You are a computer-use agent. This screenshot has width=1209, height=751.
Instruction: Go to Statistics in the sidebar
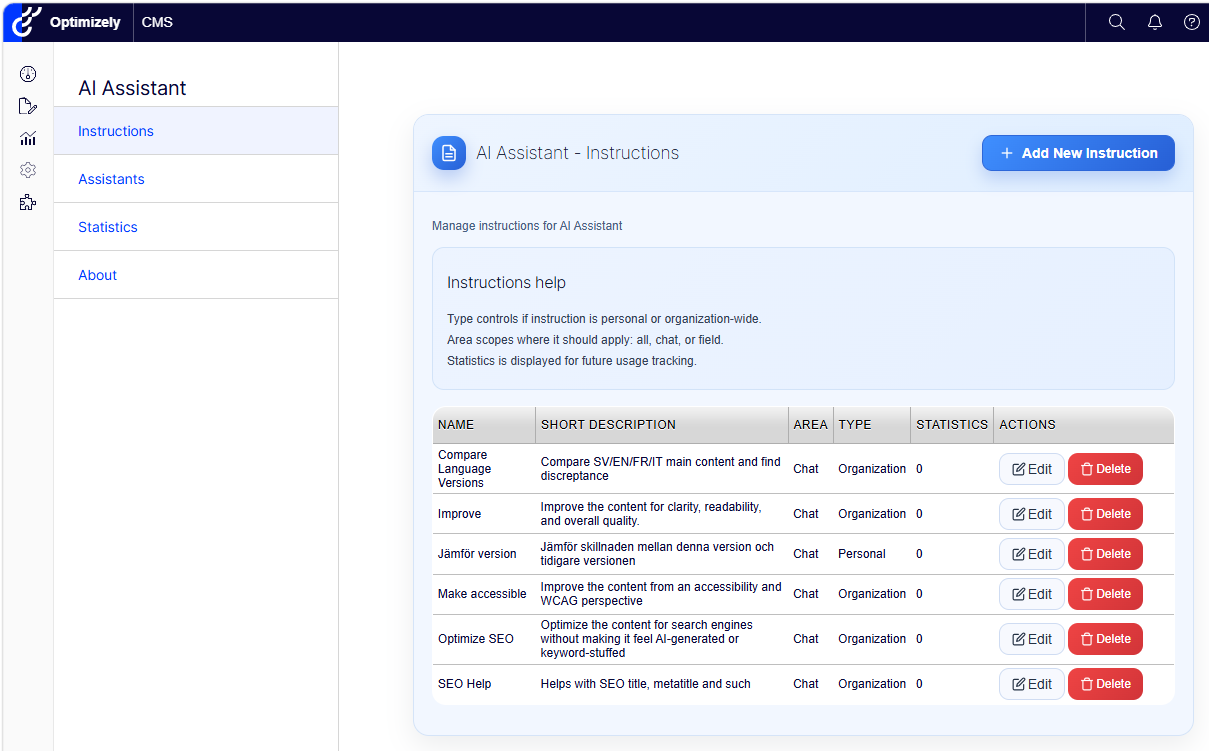[196, 227]
